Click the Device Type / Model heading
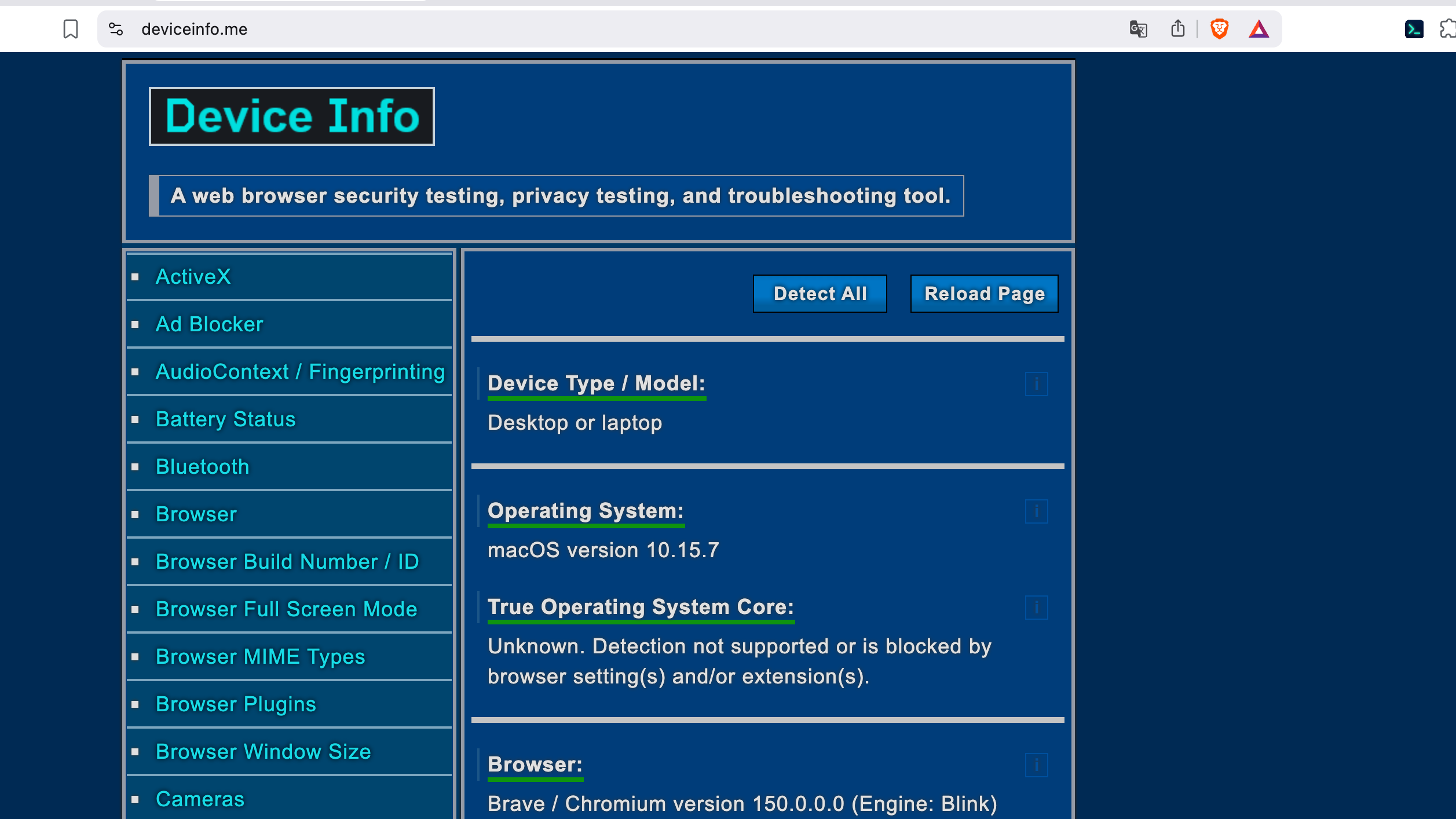The image size is (1456, 819). tap(597, 383)
